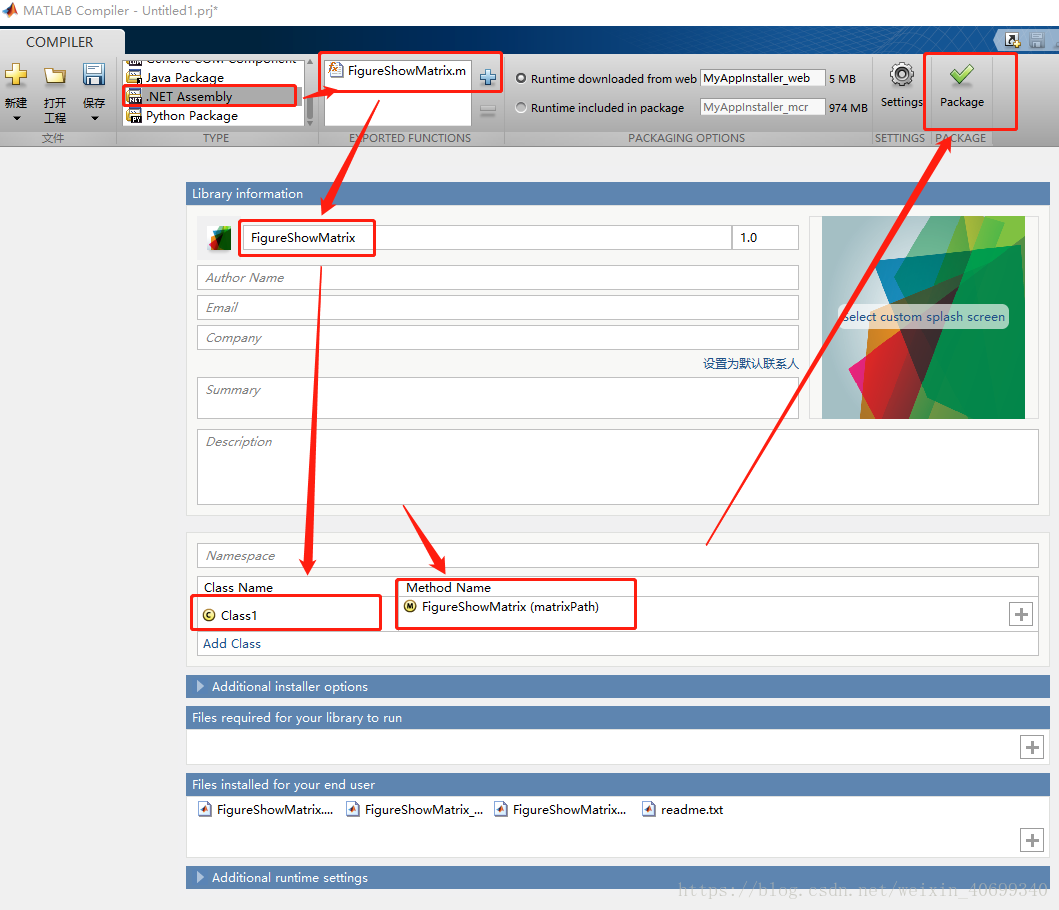Click the Open Project folder icon

[55, 76]
